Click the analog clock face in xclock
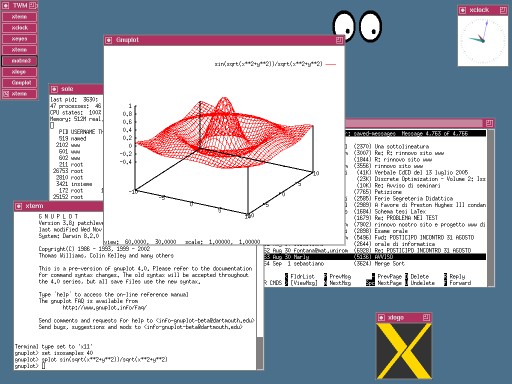512x384 pixels. point(483,41)
